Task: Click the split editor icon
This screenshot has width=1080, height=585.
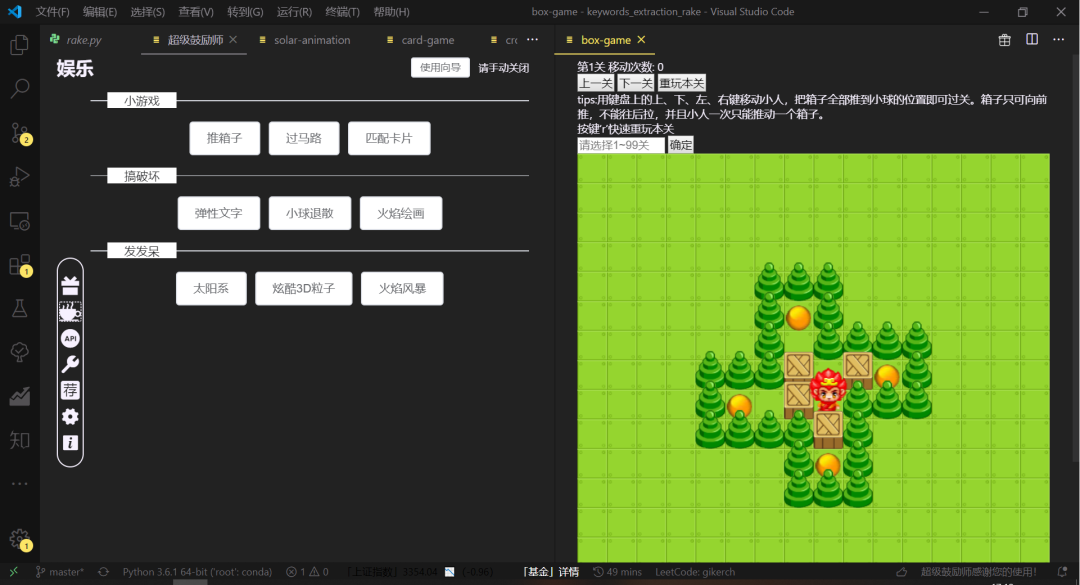Action: tap(1032, 40)
